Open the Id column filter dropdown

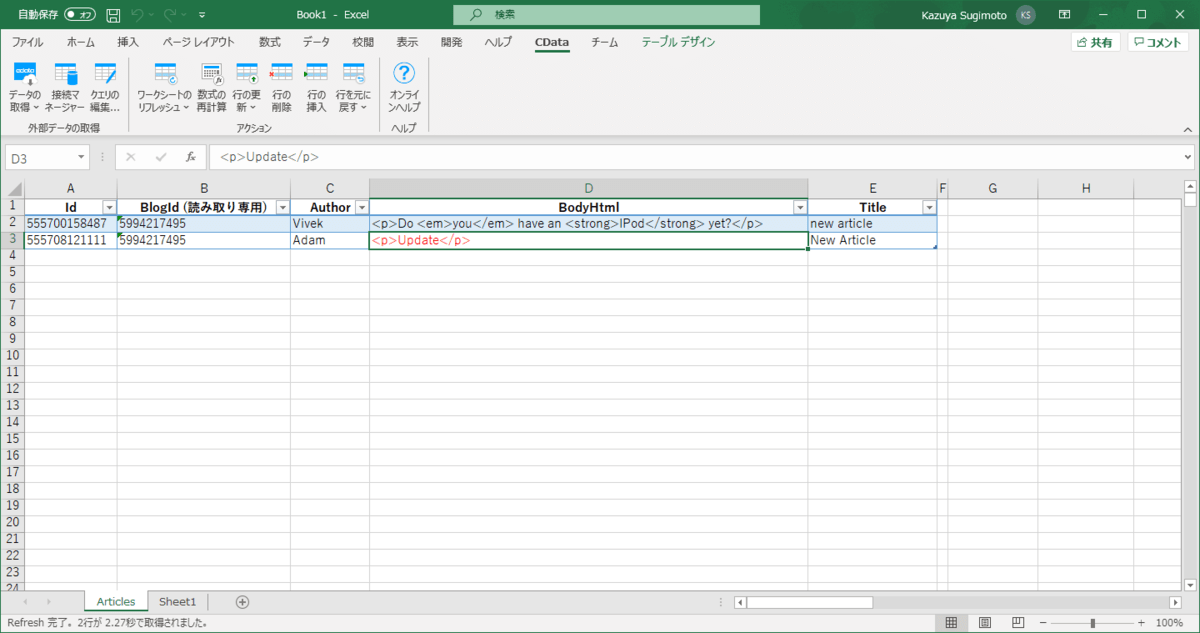109,207
